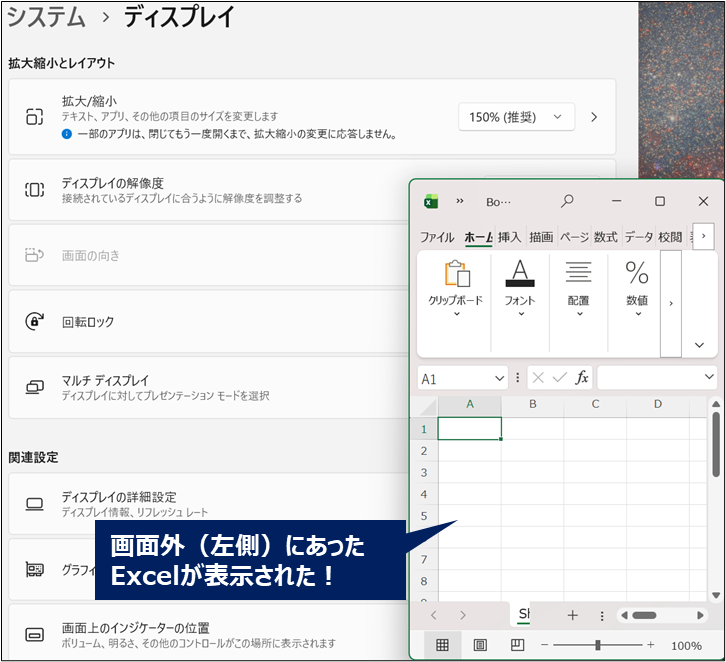Select cell A1 in the worksheet
726x662 pixels.
pyautogui.click(x=469, y=429)
